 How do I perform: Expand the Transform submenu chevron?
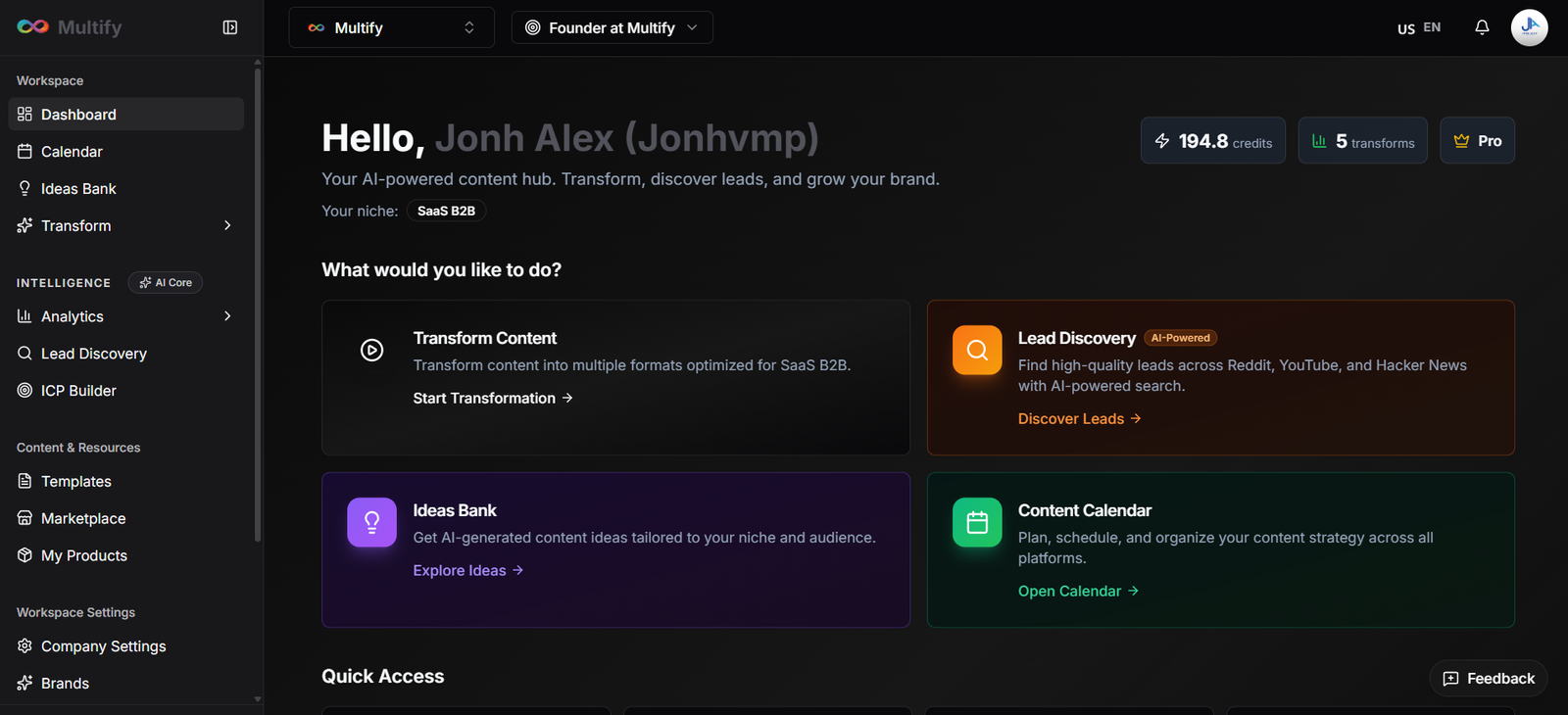pyautogui.click(x=227, y=226)
